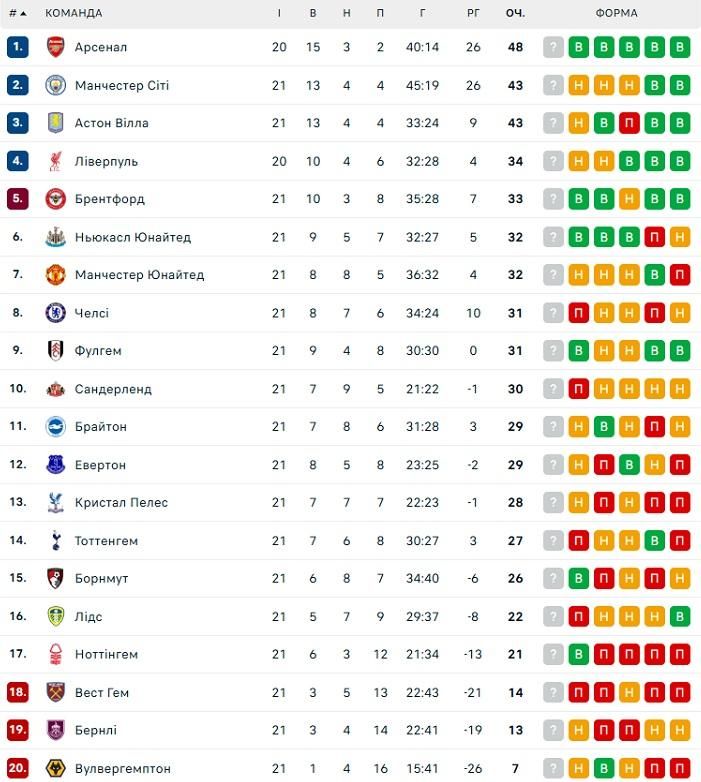Click the Wolverhampton crest icon

click(x=55, y=768)
